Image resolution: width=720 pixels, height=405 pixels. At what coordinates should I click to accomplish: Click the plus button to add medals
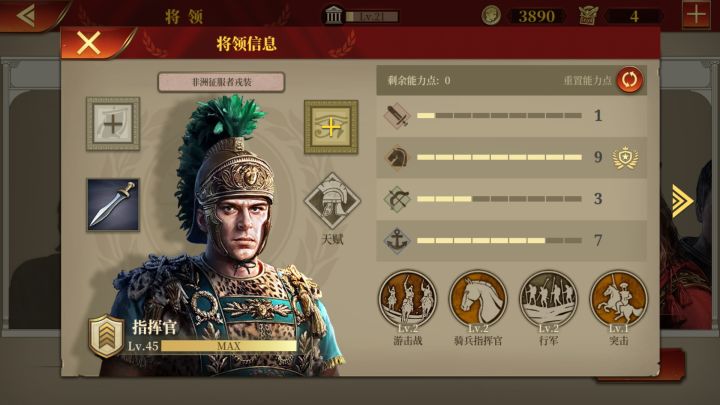point(696,15)
